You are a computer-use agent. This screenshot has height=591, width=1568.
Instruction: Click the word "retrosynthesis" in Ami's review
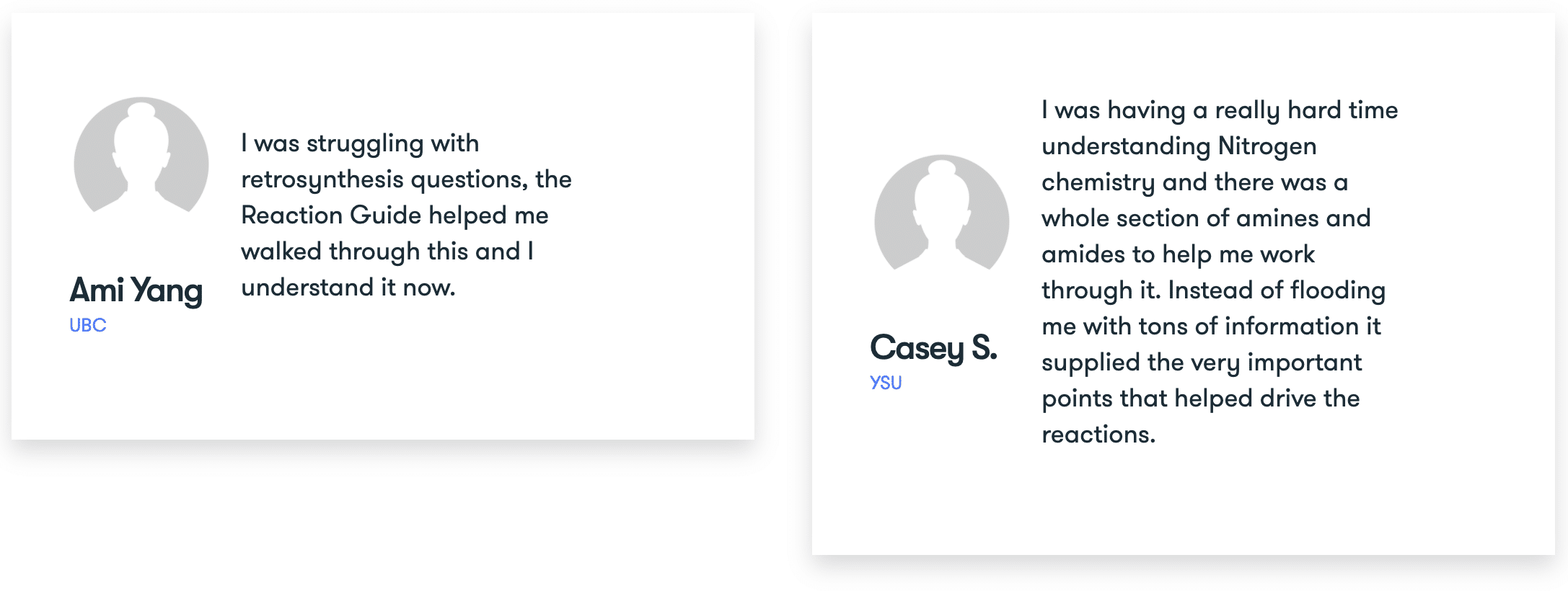[322, 180]
